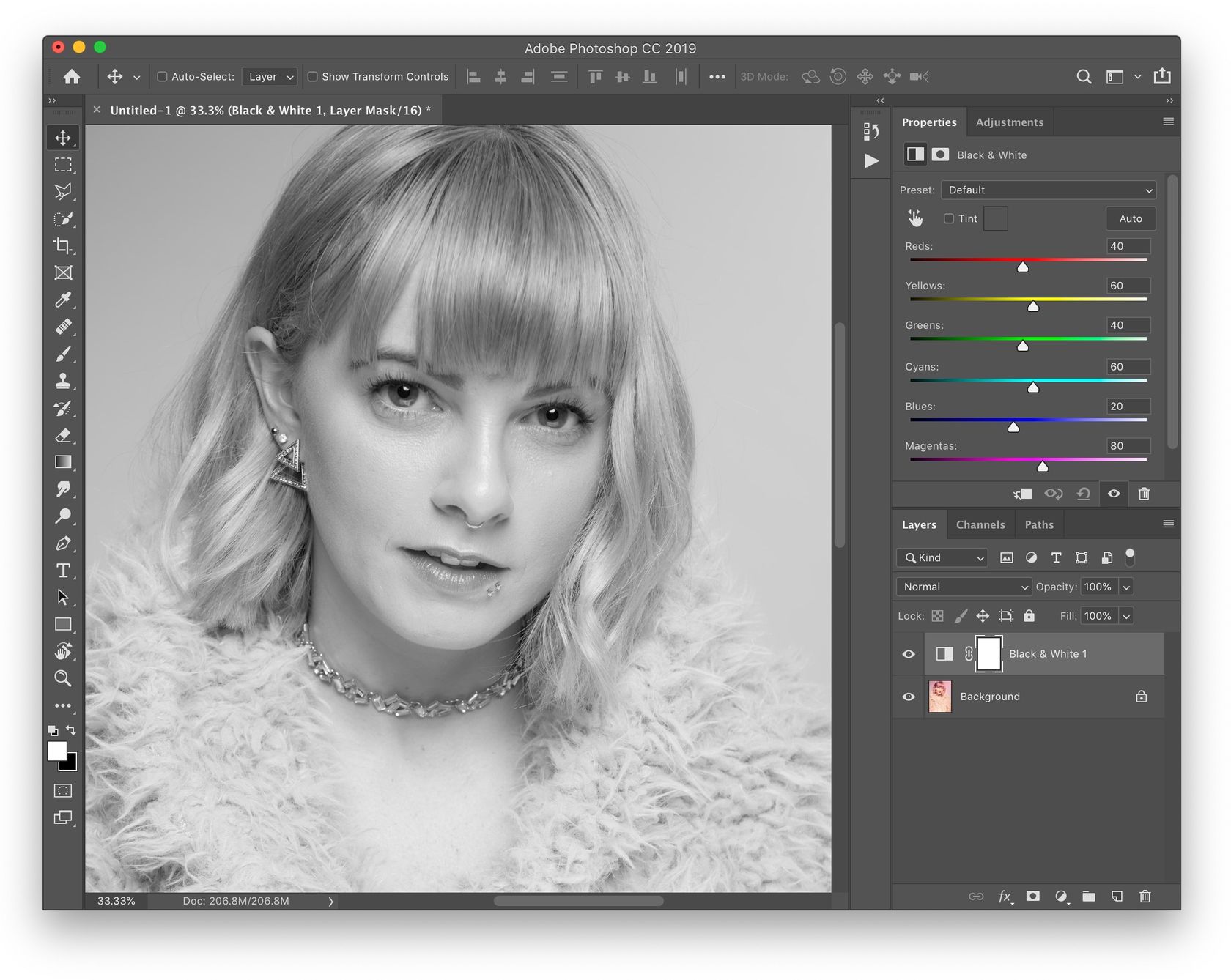Select the Rectangular Marquee tool
This screenshot has width=1231, height=980.
(x=63, y=165)
